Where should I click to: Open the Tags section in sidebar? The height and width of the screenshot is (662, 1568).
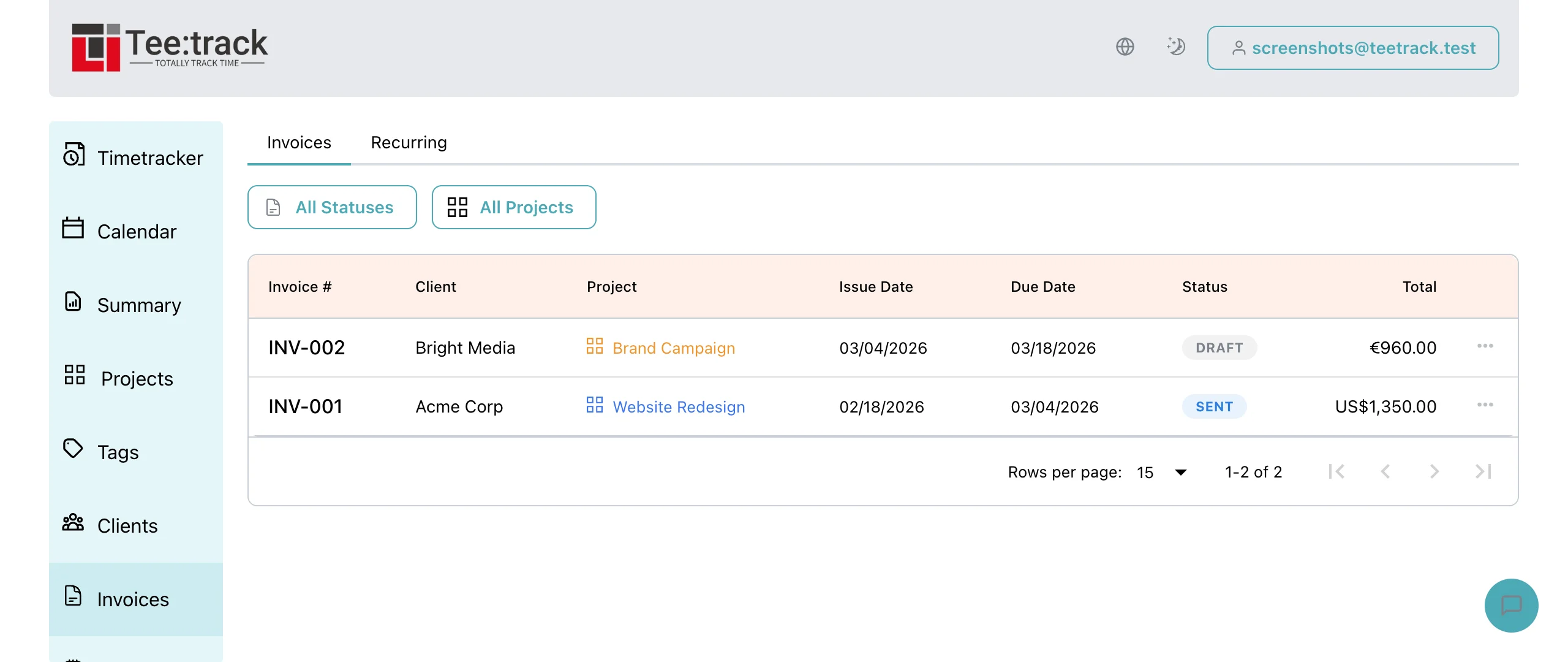coord(119,452)
